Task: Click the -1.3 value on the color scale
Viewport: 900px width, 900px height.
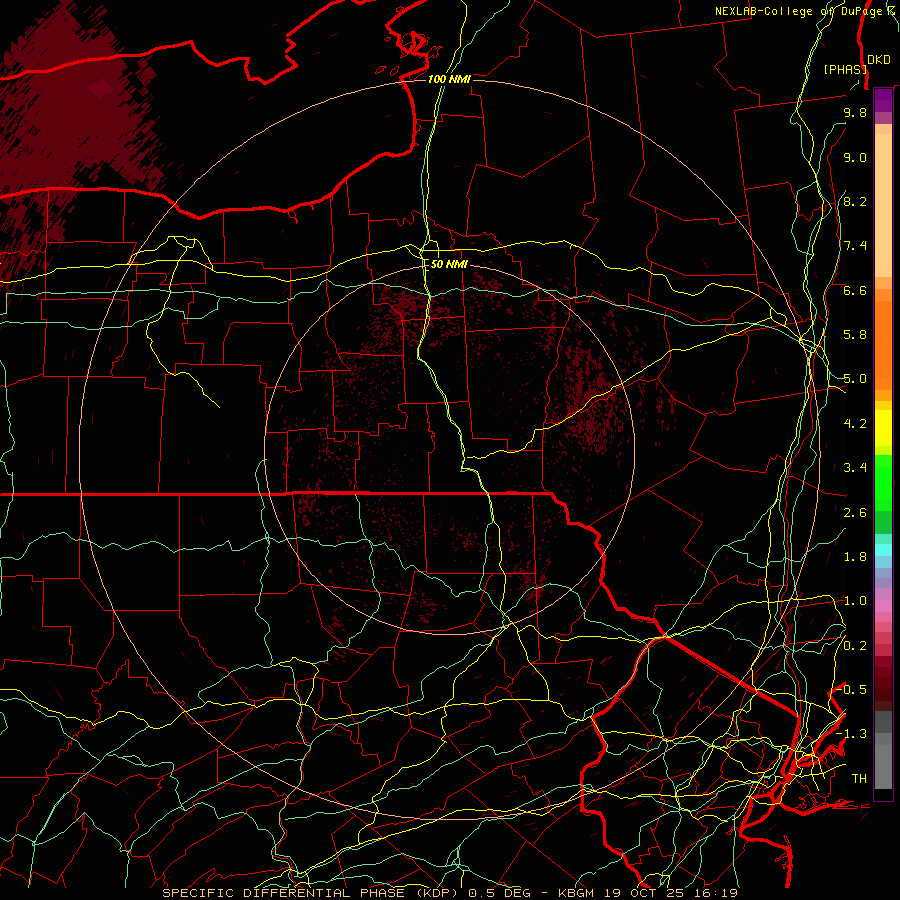Action: point(852,734)
